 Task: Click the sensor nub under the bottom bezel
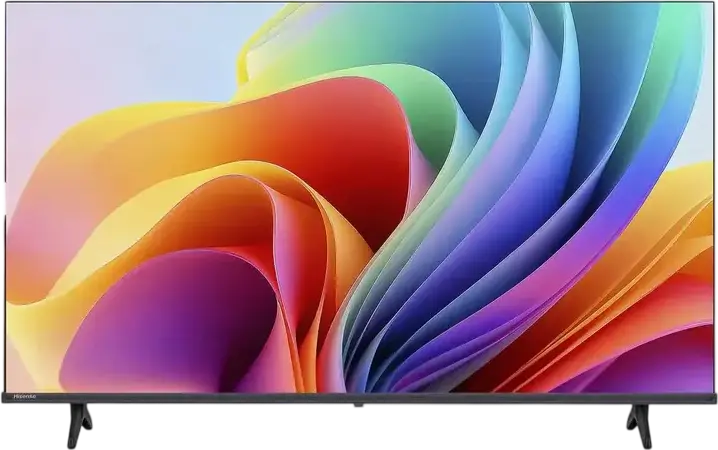[359, 405]
